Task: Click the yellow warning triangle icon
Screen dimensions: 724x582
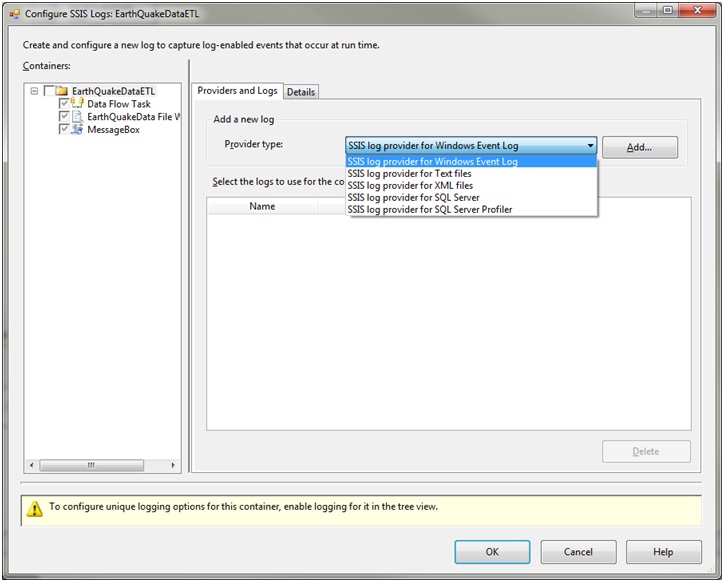Action: tap(35, 509)
